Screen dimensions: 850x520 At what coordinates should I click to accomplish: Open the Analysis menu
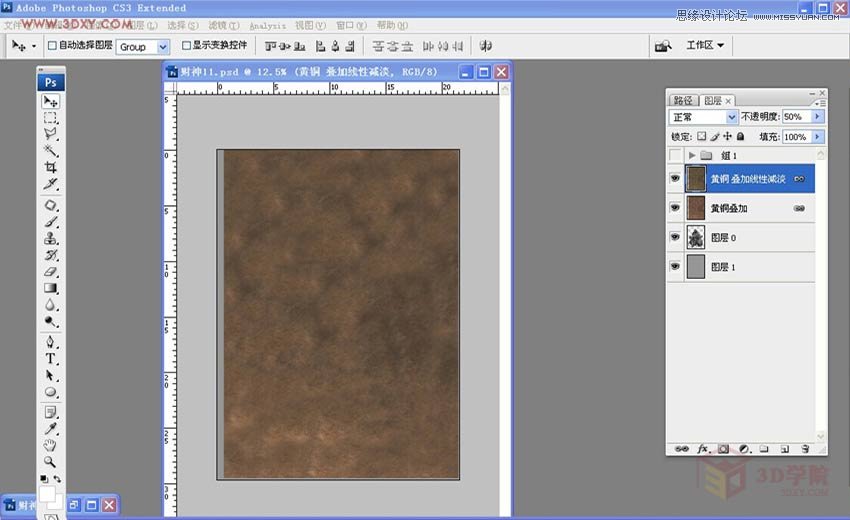pos(267,25)
